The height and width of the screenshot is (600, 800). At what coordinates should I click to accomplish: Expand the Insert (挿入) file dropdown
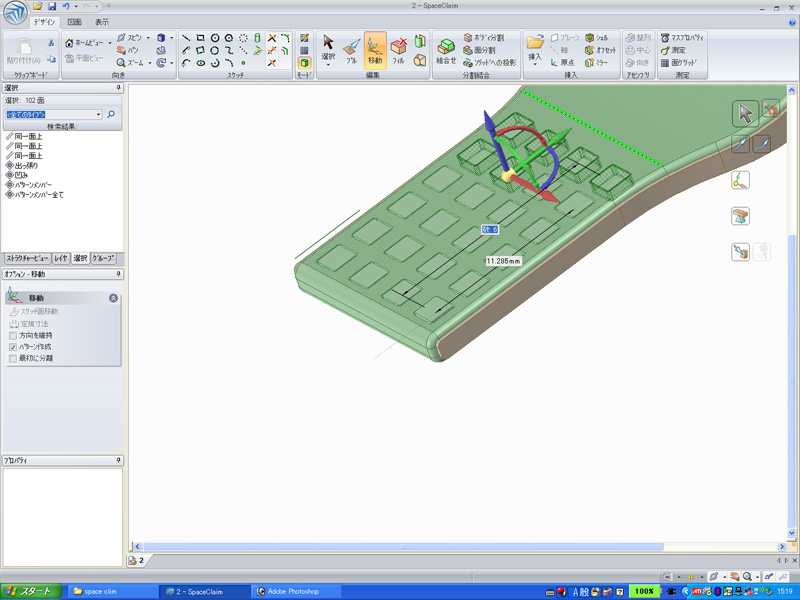pos(535,64)
